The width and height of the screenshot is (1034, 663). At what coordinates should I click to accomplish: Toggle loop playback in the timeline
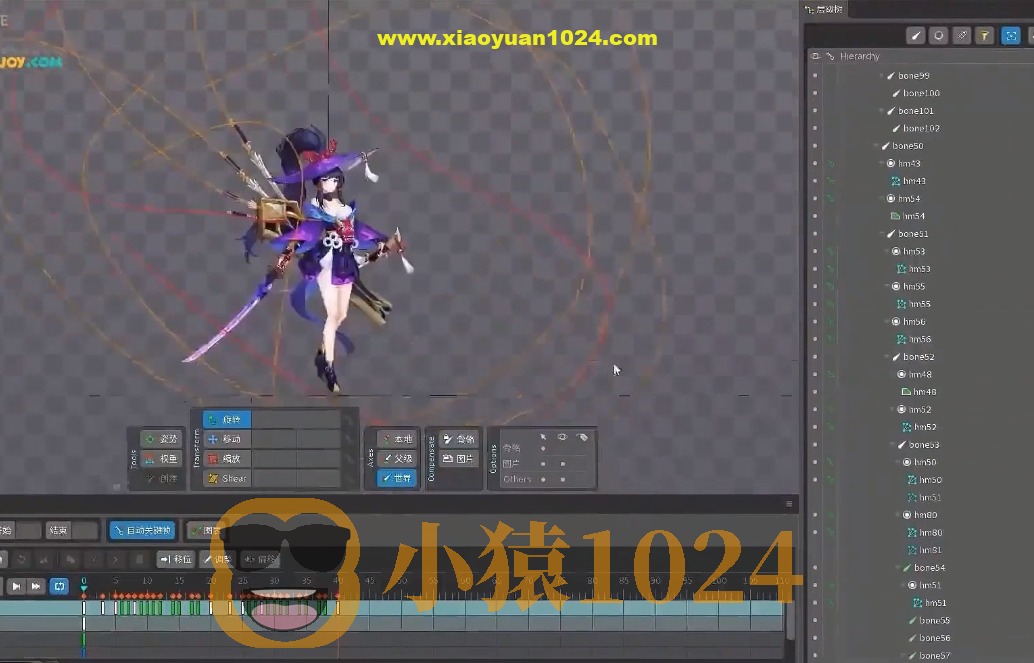click(x=58, y=585)
